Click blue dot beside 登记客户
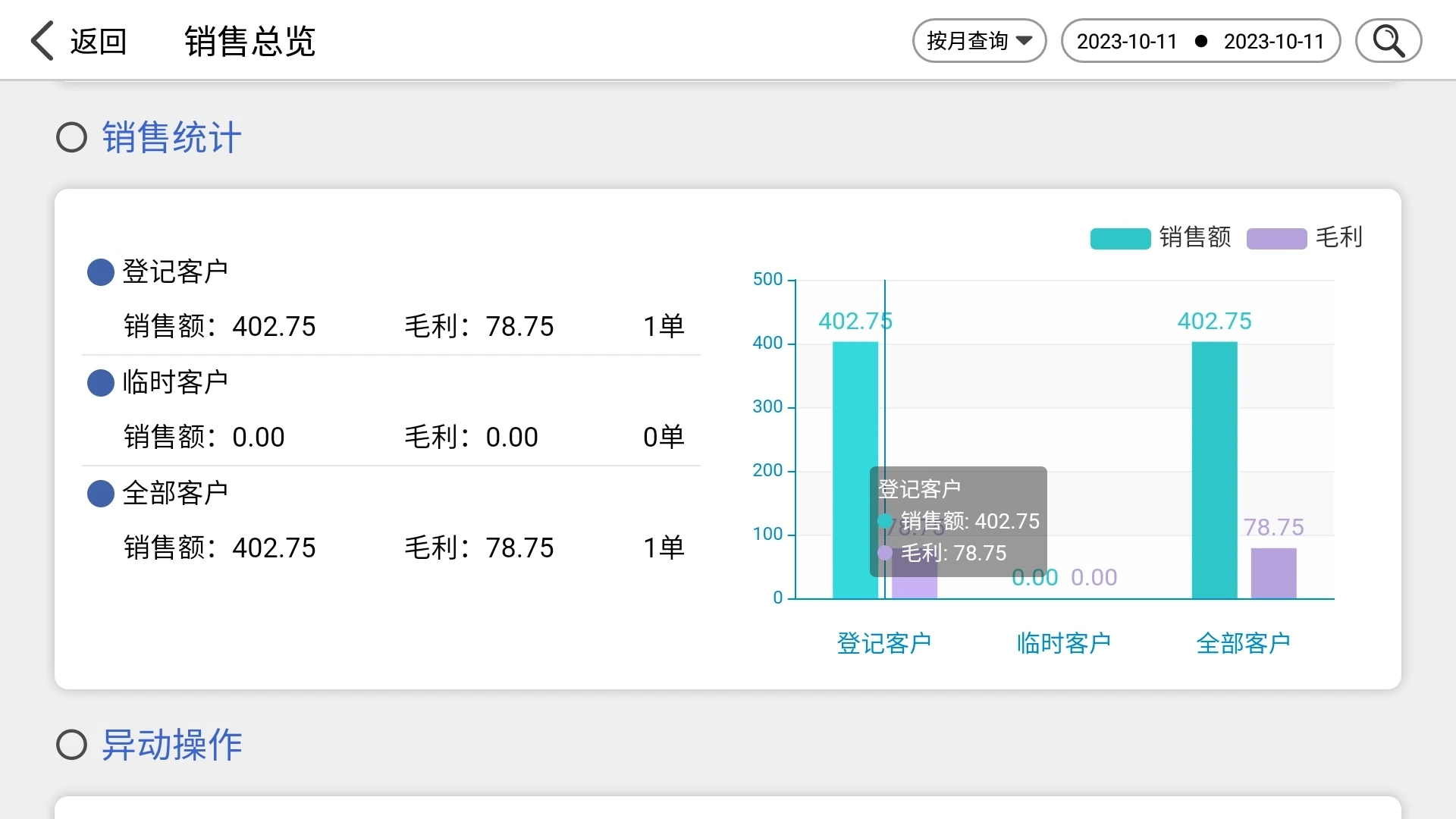1456x819 pixels. pos(101,272)
